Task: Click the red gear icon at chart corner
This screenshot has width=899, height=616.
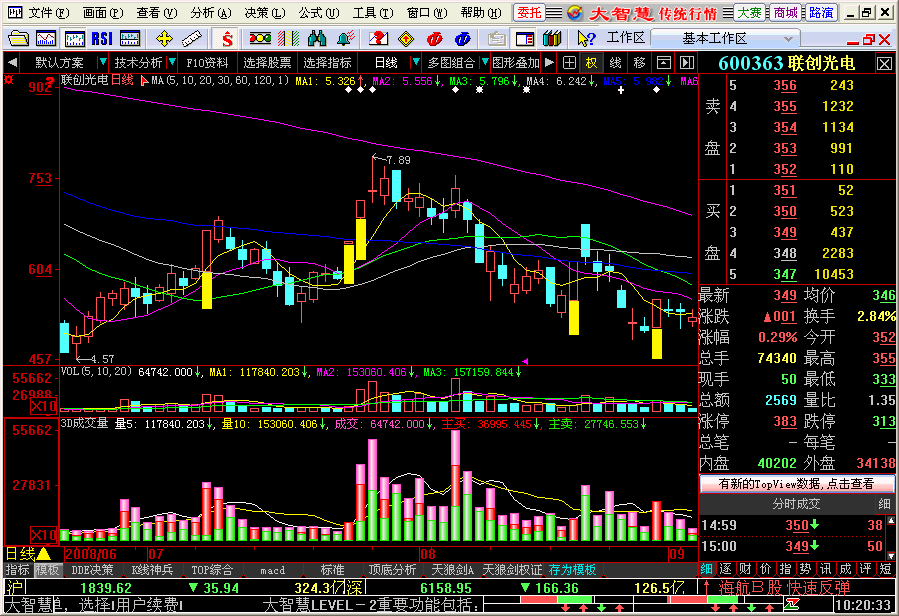Action: click(9, 80)
